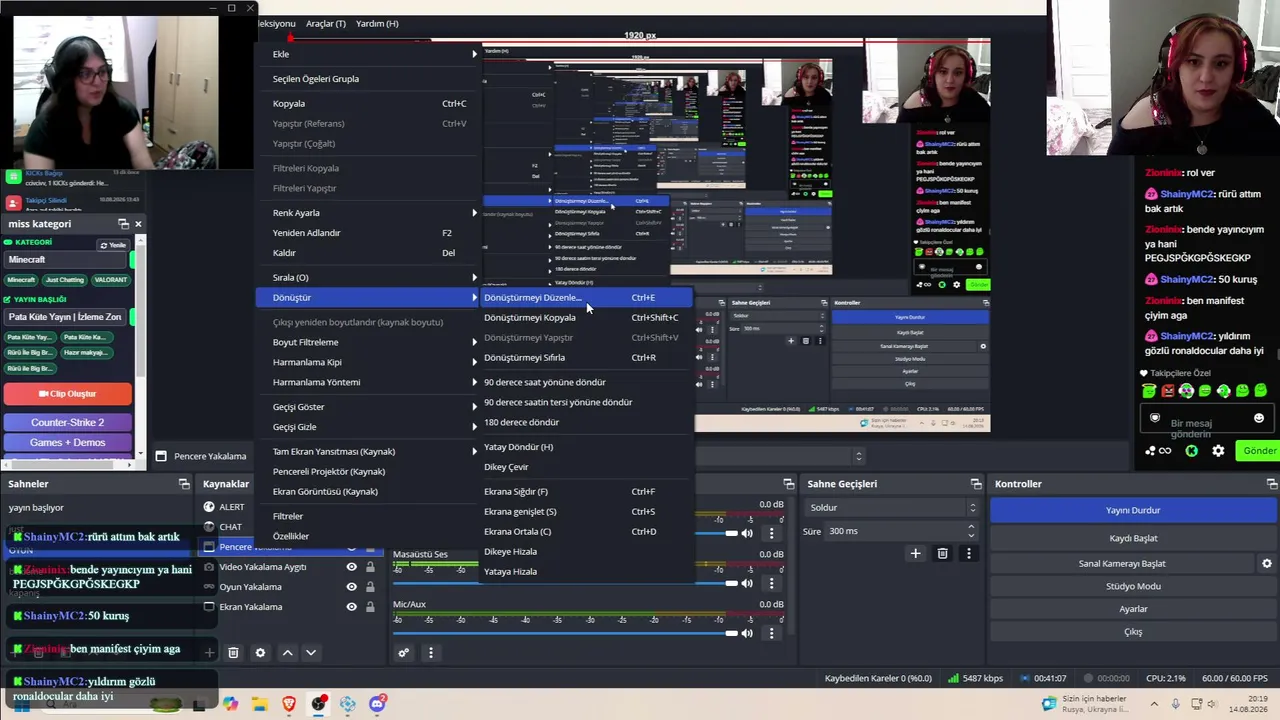Select the ALERT source in Kaynaklar
Screen dimensions: 1280x720
point(231,507)
